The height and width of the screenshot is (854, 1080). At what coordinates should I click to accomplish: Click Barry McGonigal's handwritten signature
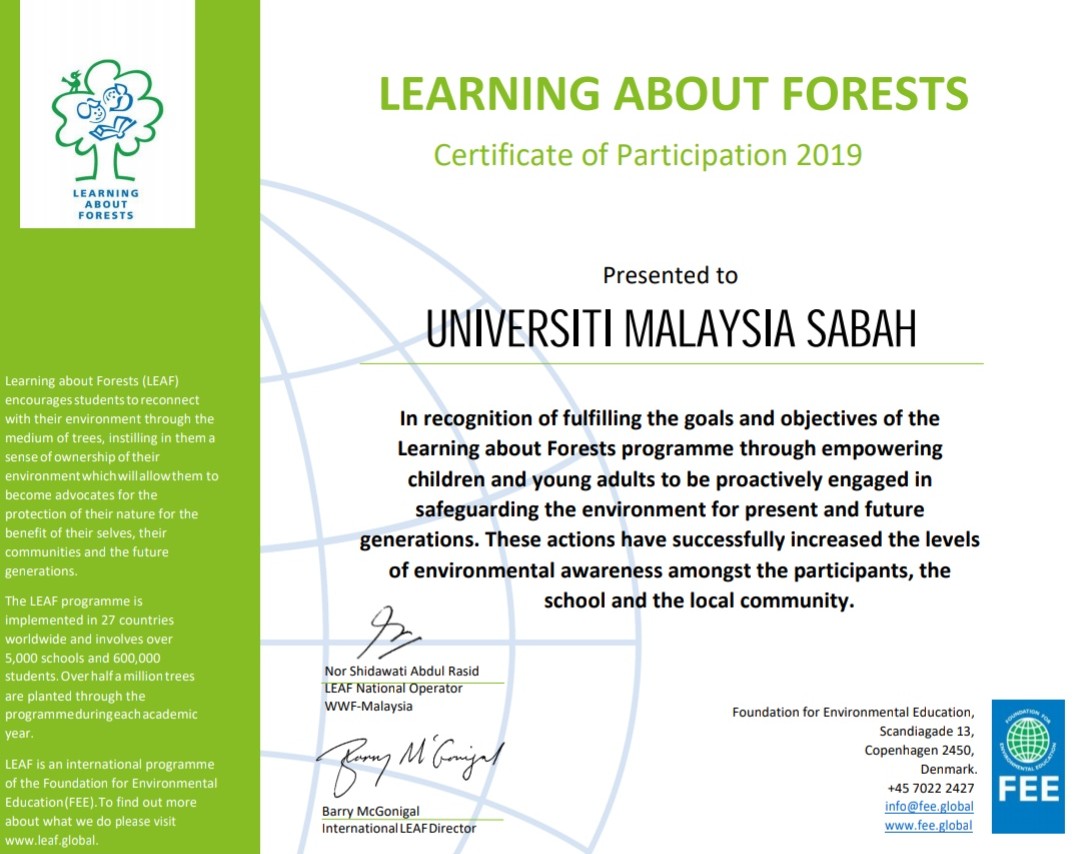pyautogui.click(x=411, y=767)
